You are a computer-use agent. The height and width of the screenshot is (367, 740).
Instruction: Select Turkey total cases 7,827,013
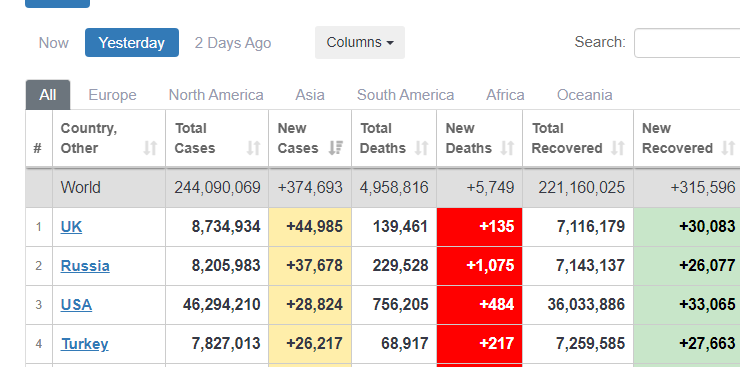click(x=226, y=343)
